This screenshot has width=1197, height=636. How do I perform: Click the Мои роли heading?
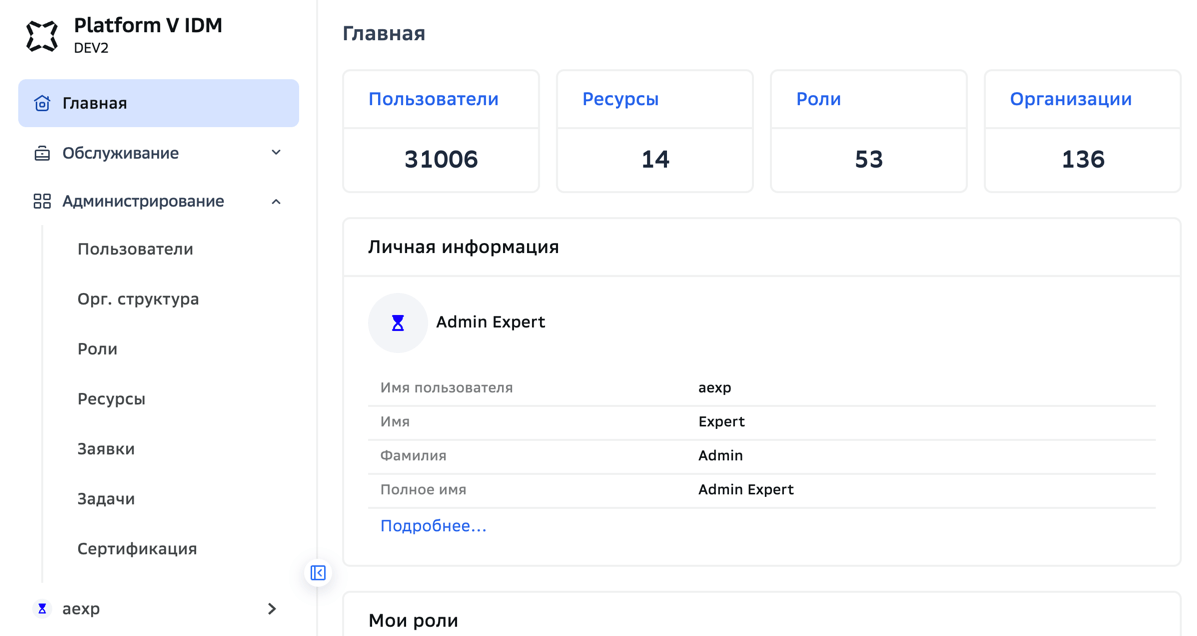[413, 621]
